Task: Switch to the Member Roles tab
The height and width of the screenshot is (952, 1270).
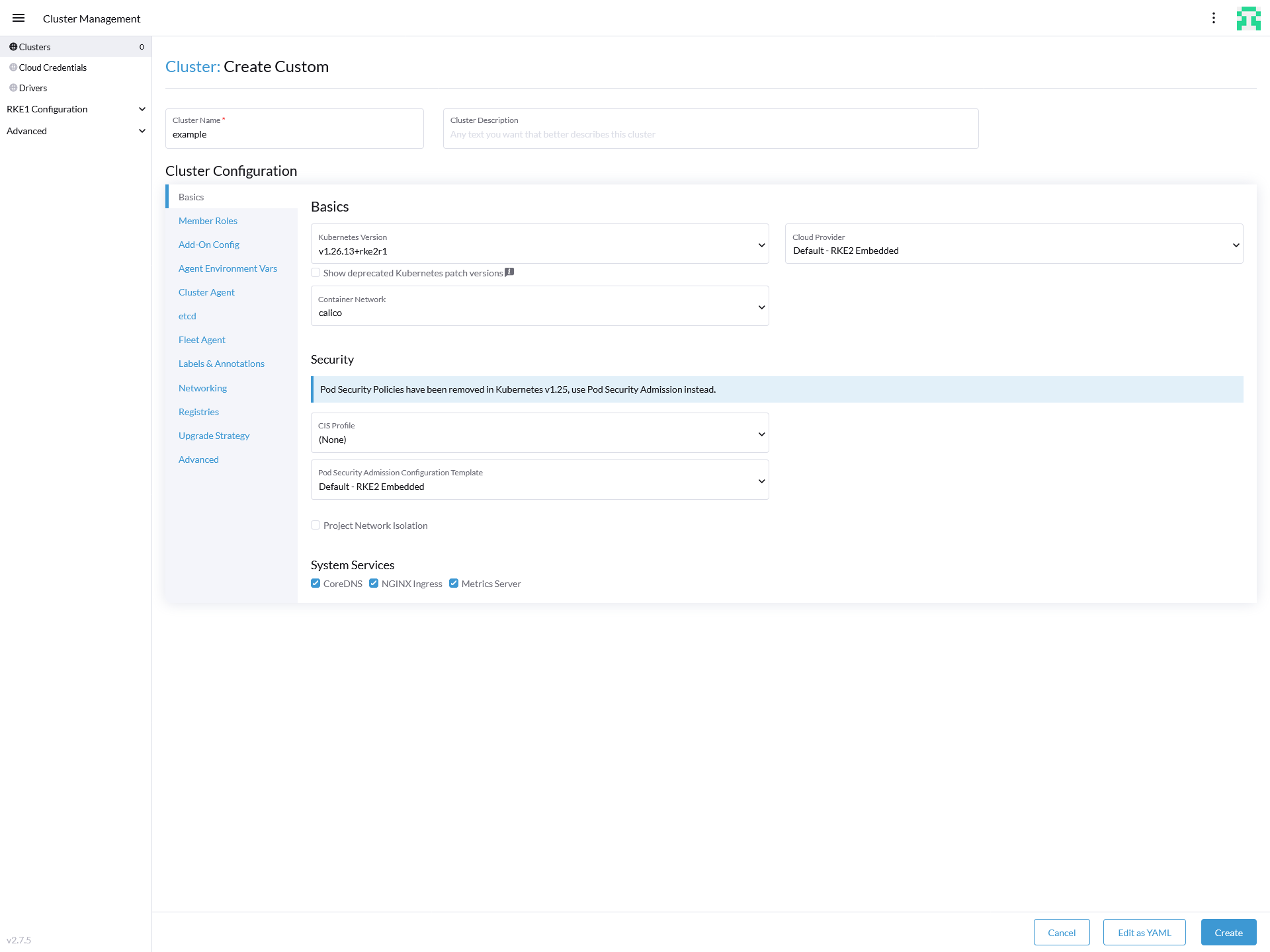Action: 208,220
